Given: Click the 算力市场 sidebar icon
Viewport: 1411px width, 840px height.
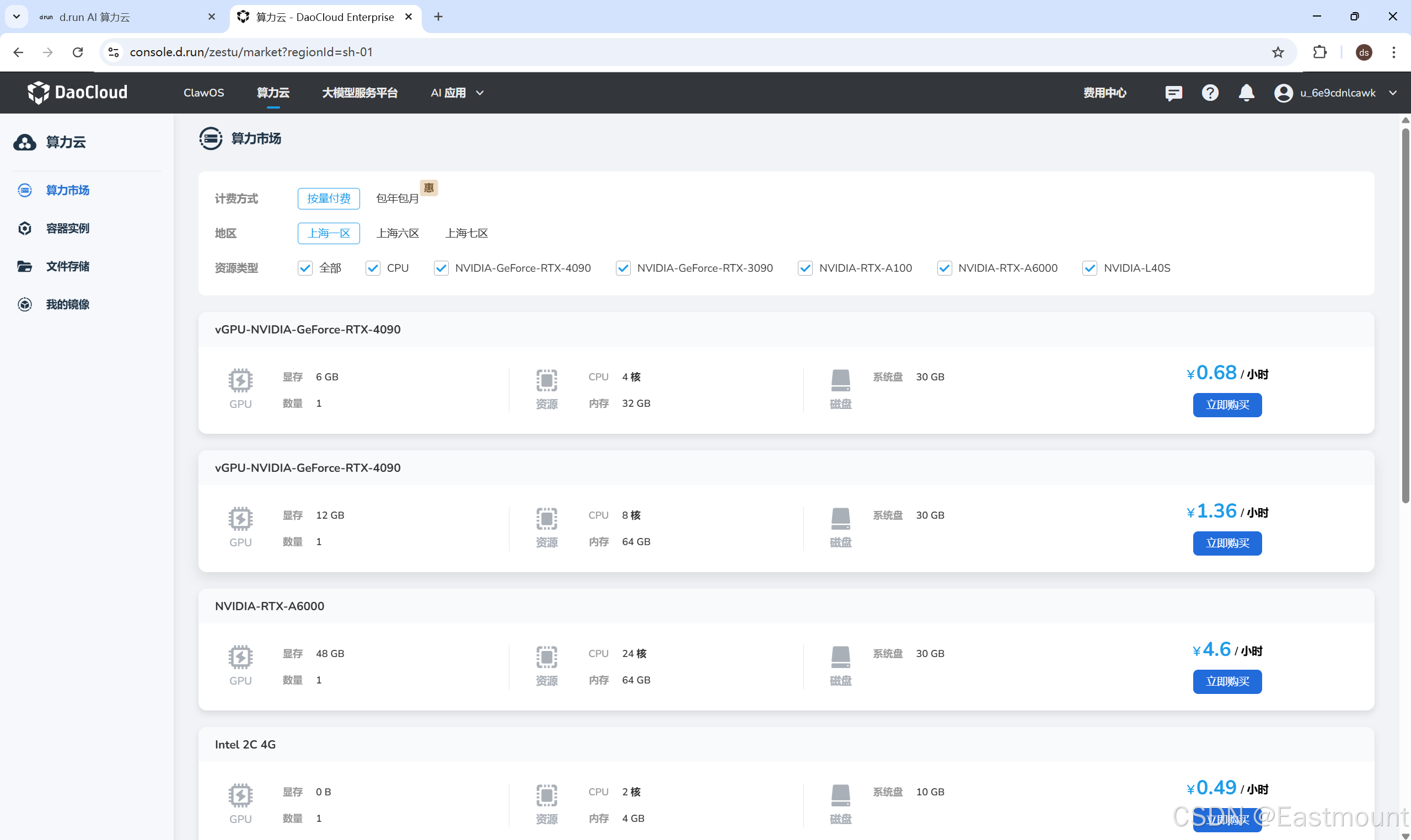Looking at the screenshot, I should 25,190.
